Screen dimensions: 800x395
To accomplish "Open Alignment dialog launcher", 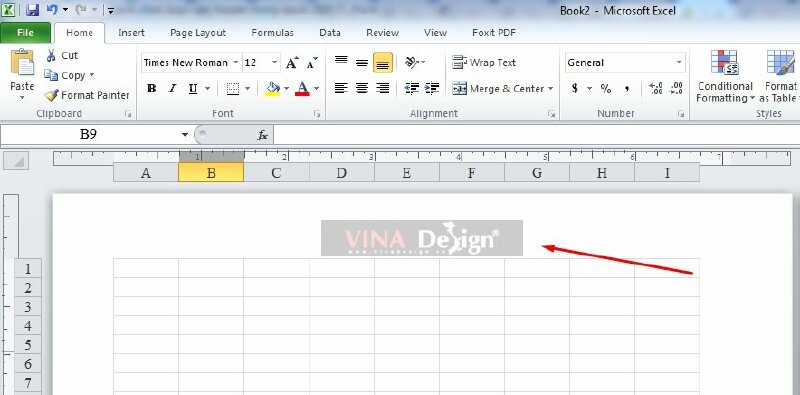I will (552, 114).
